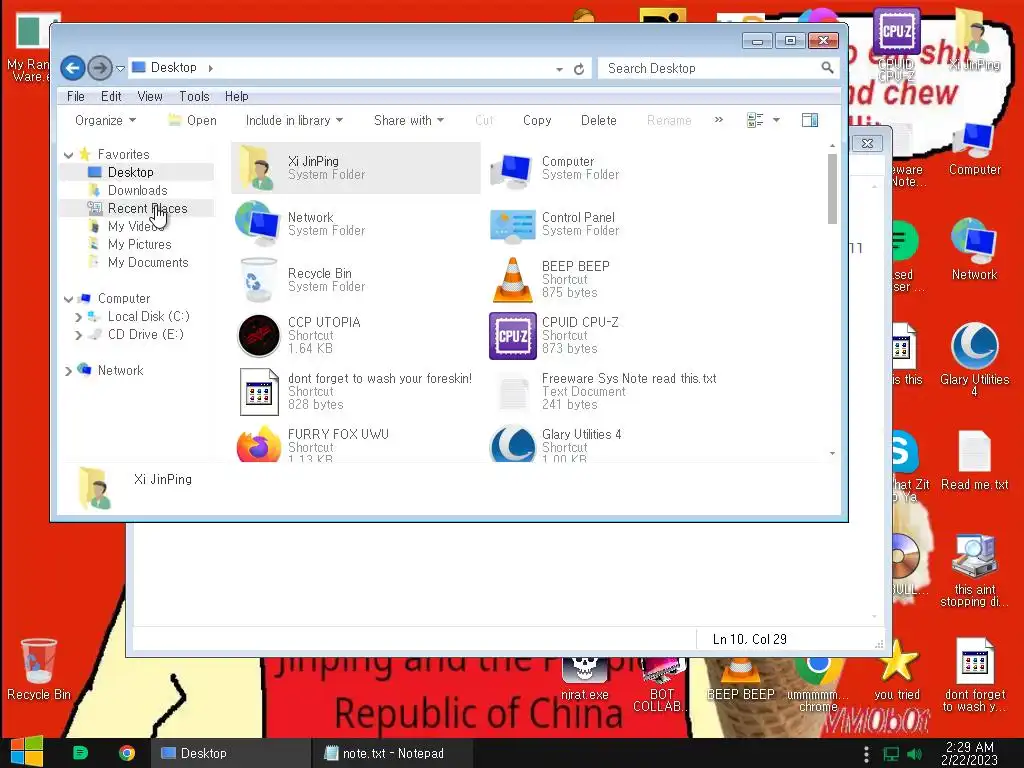Open Chrome from the taskbar
Viewport: 1024px width, 768px height.
point(127,753)
